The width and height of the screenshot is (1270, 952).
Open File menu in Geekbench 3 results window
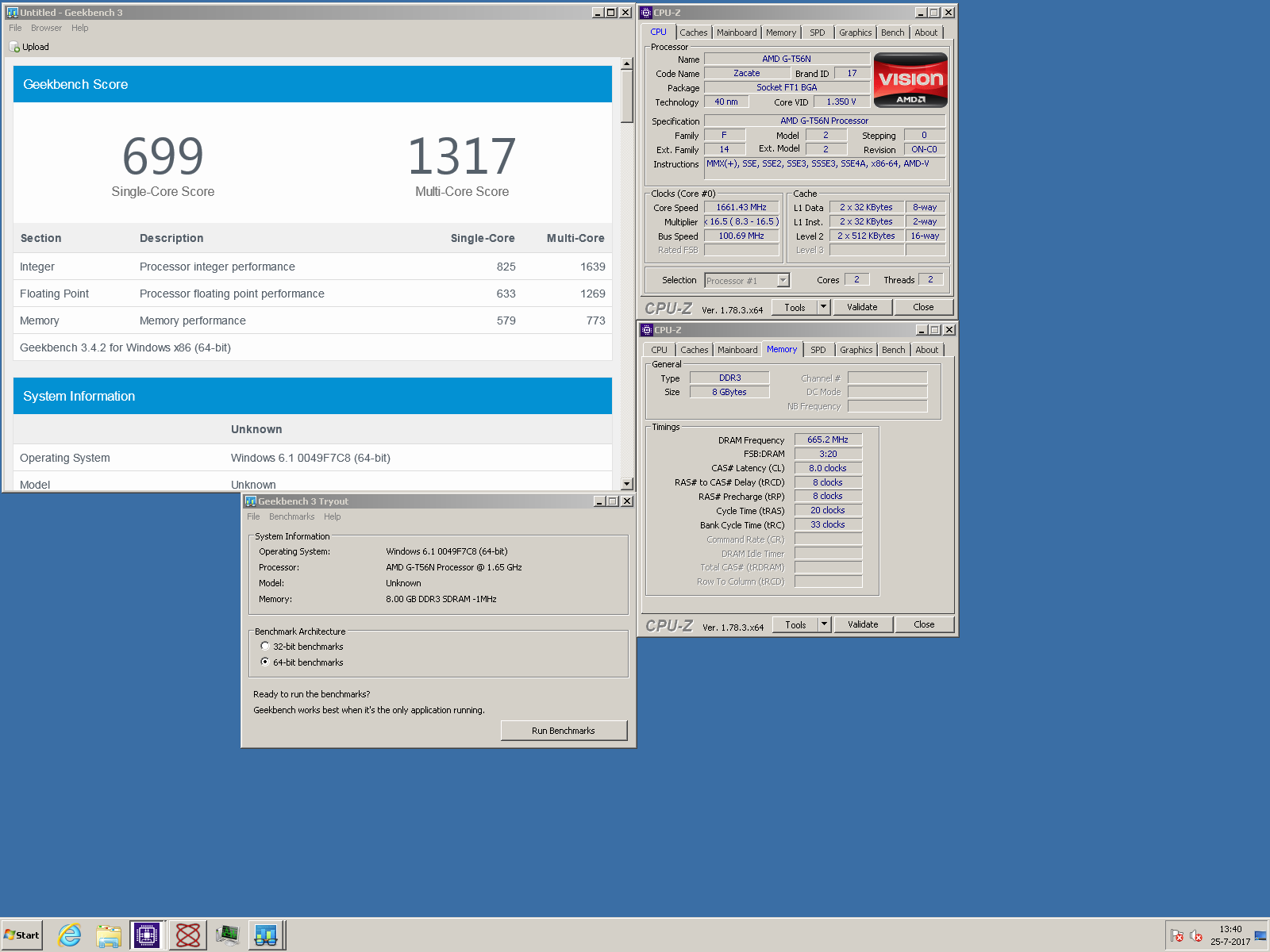click(x=15, y=28)
